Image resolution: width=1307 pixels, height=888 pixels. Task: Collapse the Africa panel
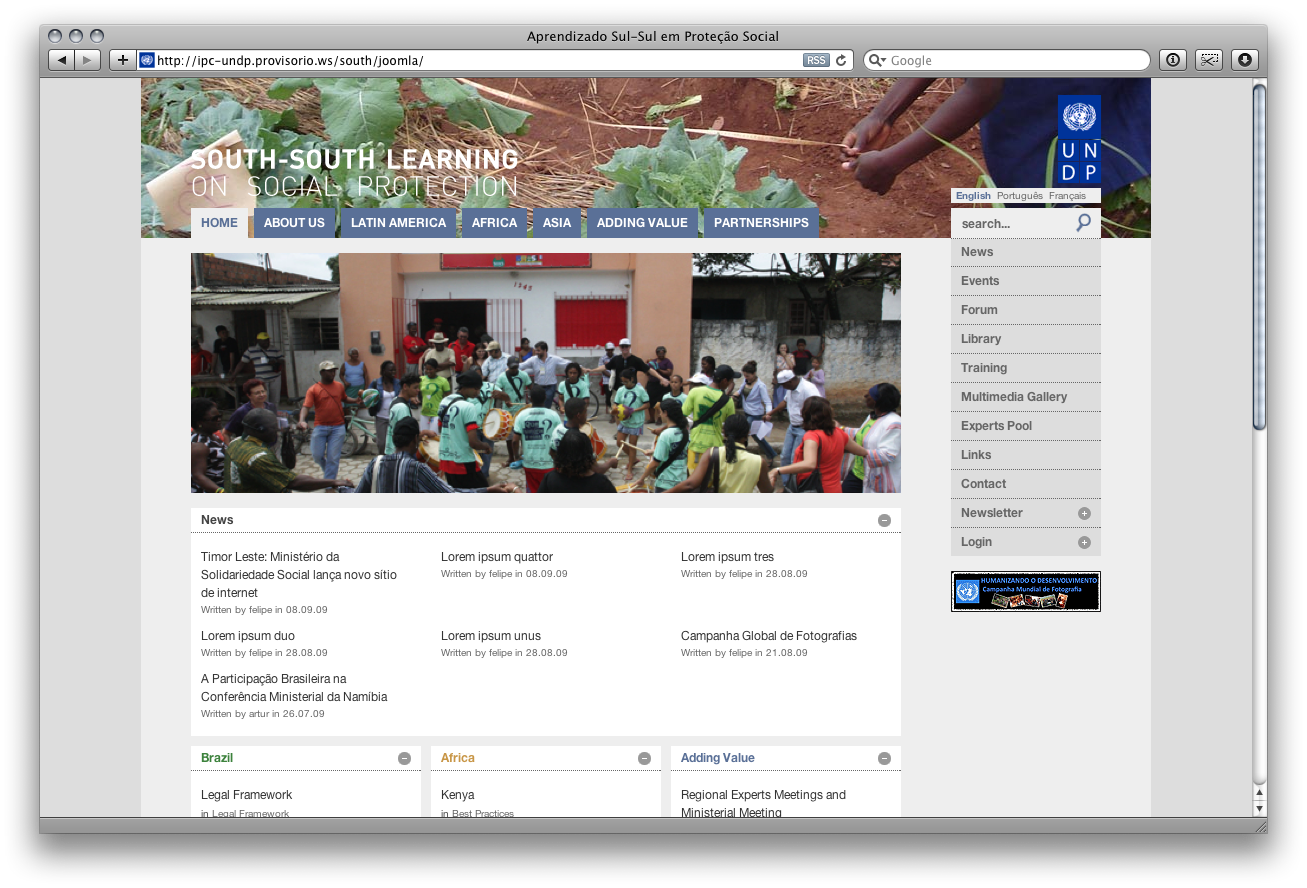point(644,758)
